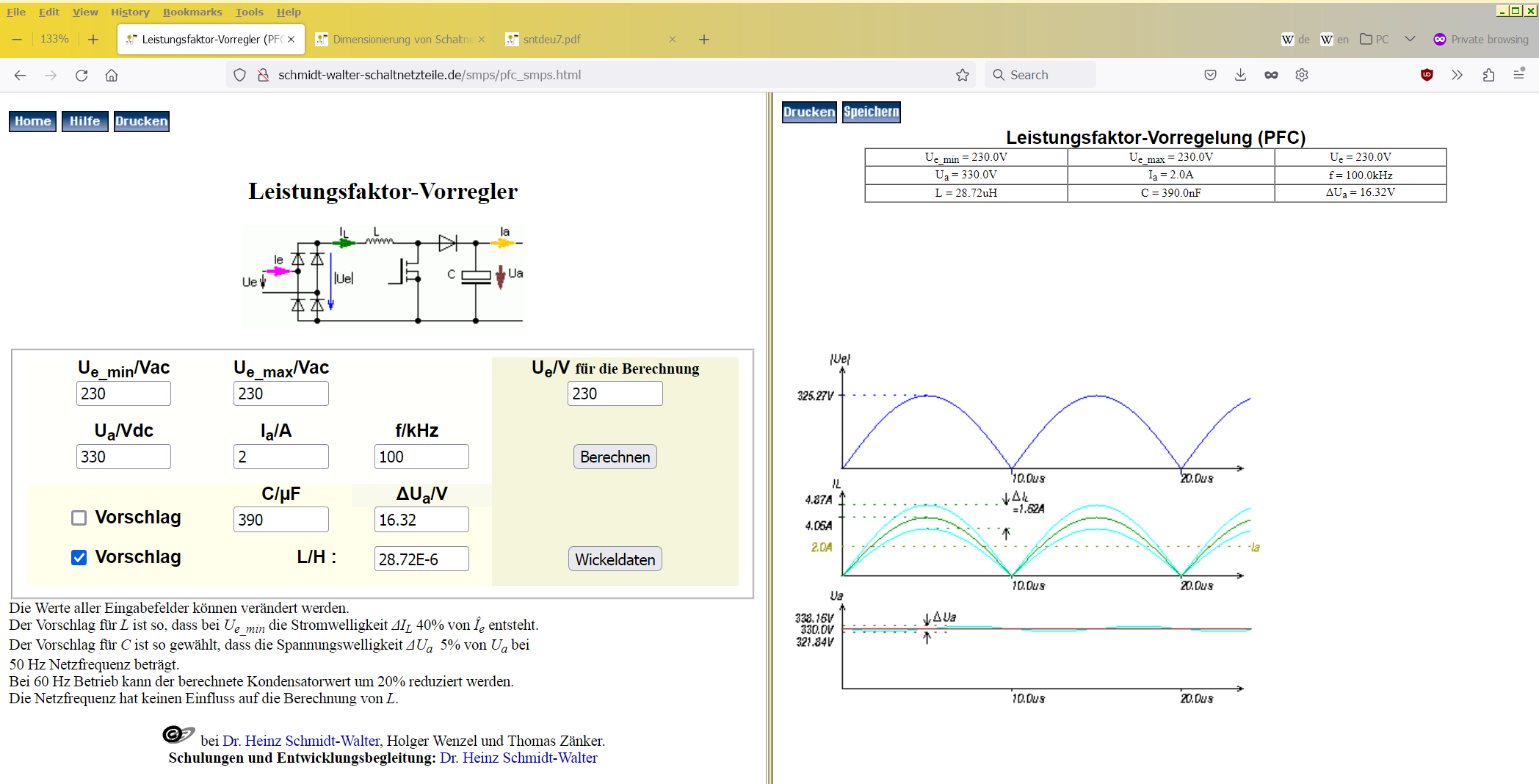Open the Schulungen Dr. Heinz Schmidt-Walter link

coord(518,758)
